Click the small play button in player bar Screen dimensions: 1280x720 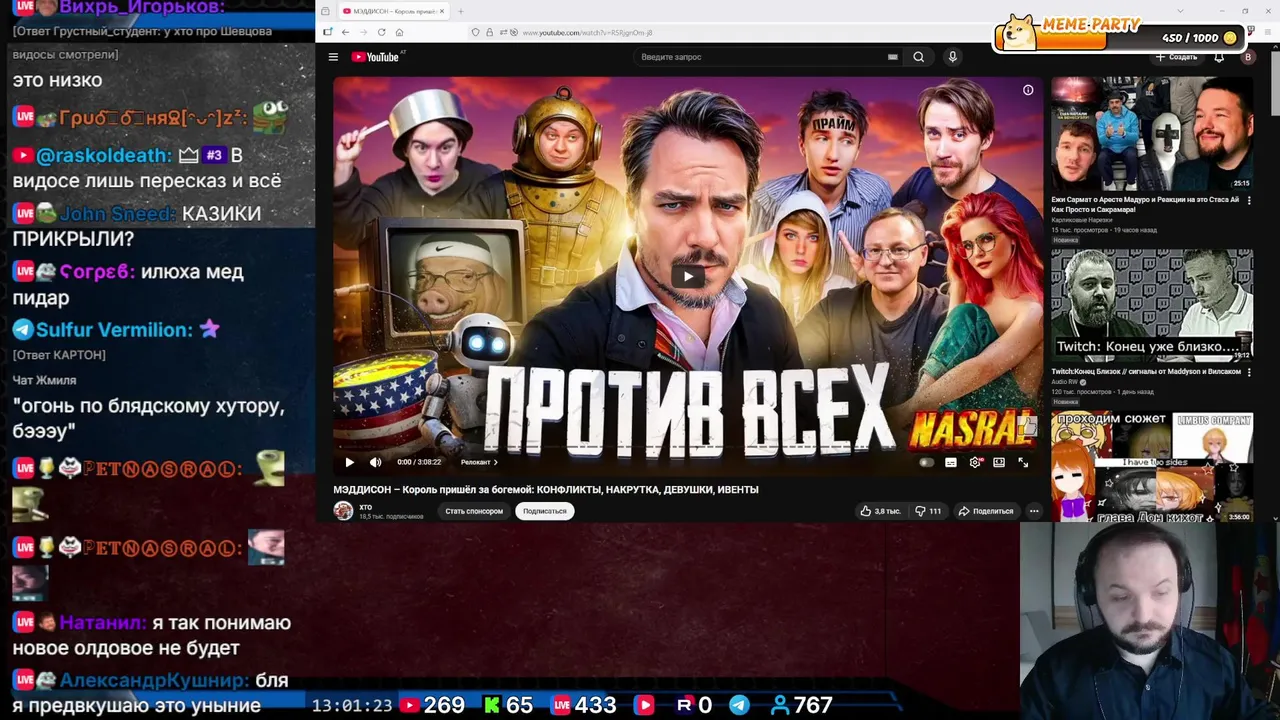tap(349, 462)
